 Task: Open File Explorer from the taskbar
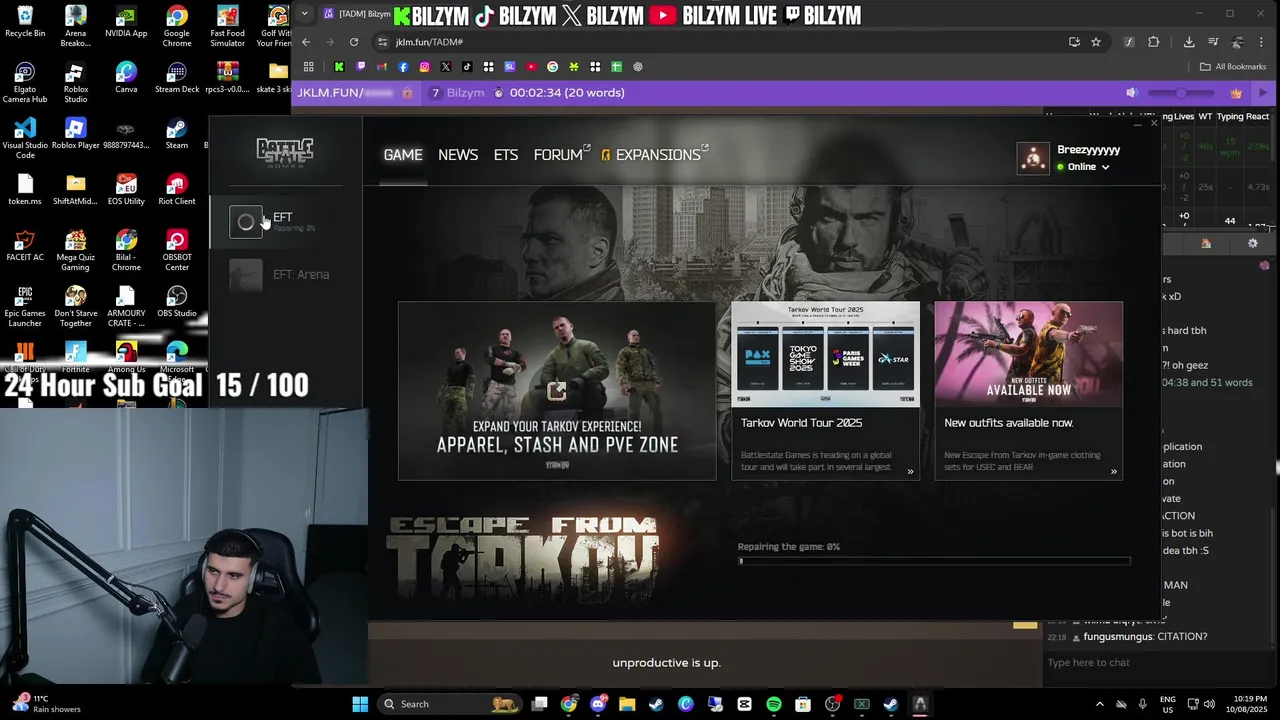point(627,704)
